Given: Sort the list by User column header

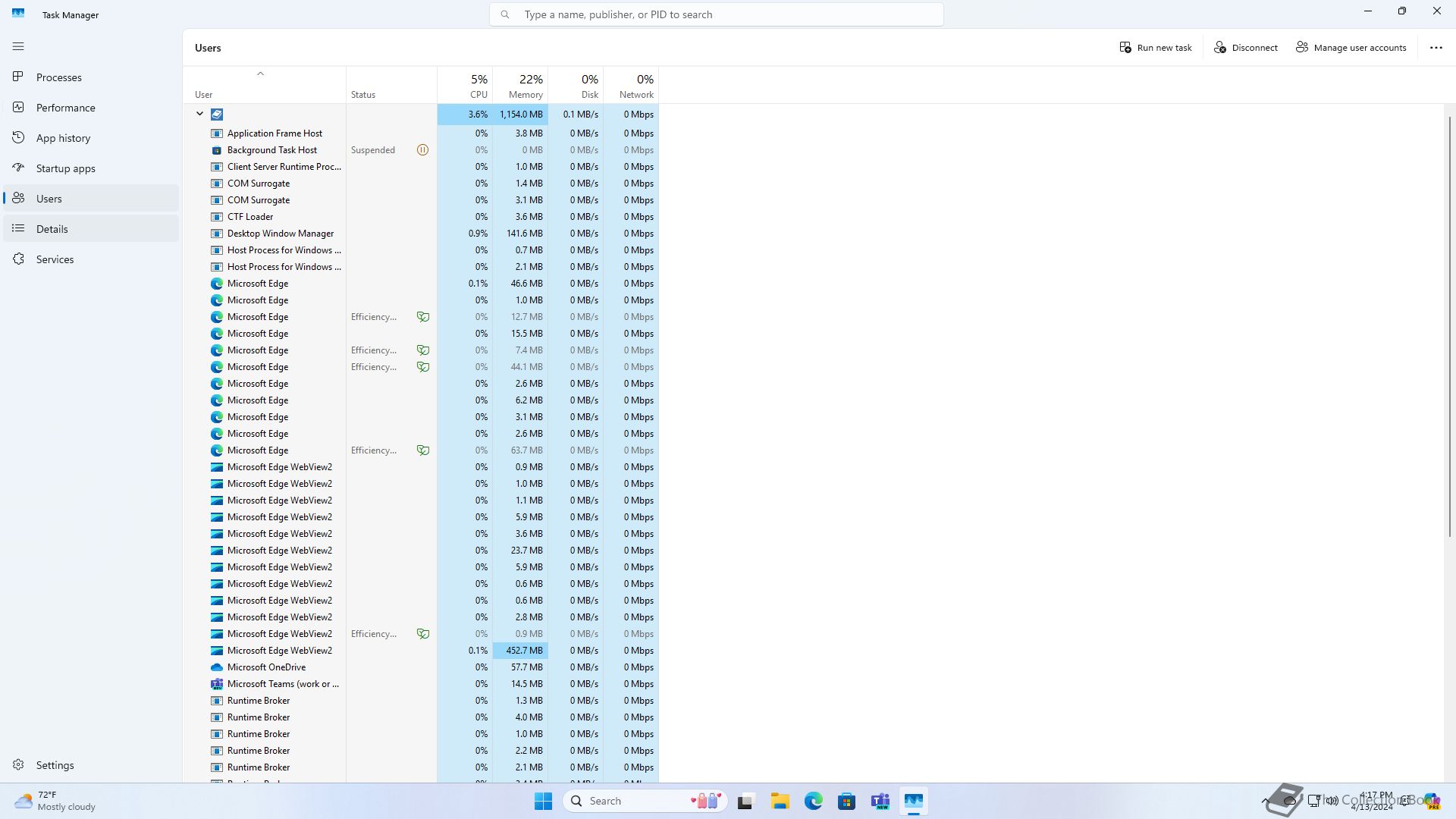Looking at the screenshot, I should [264, 85].
